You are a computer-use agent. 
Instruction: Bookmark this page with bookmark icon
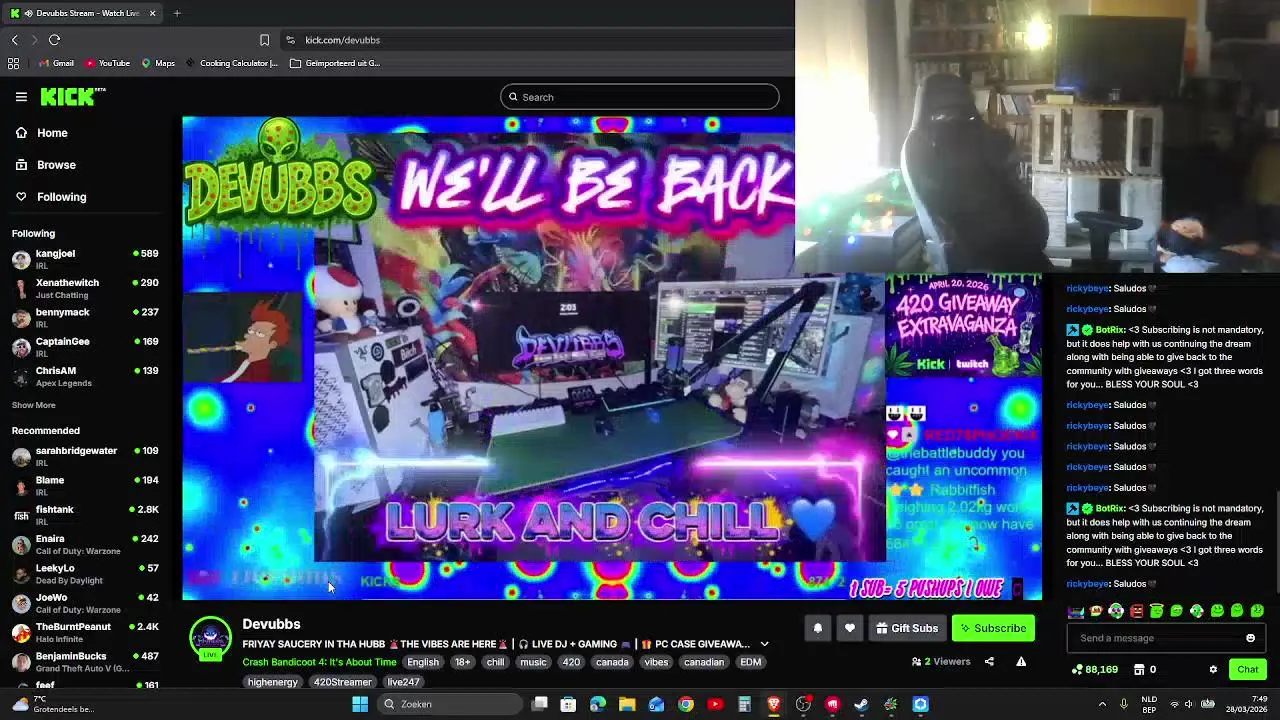[264, 40]
